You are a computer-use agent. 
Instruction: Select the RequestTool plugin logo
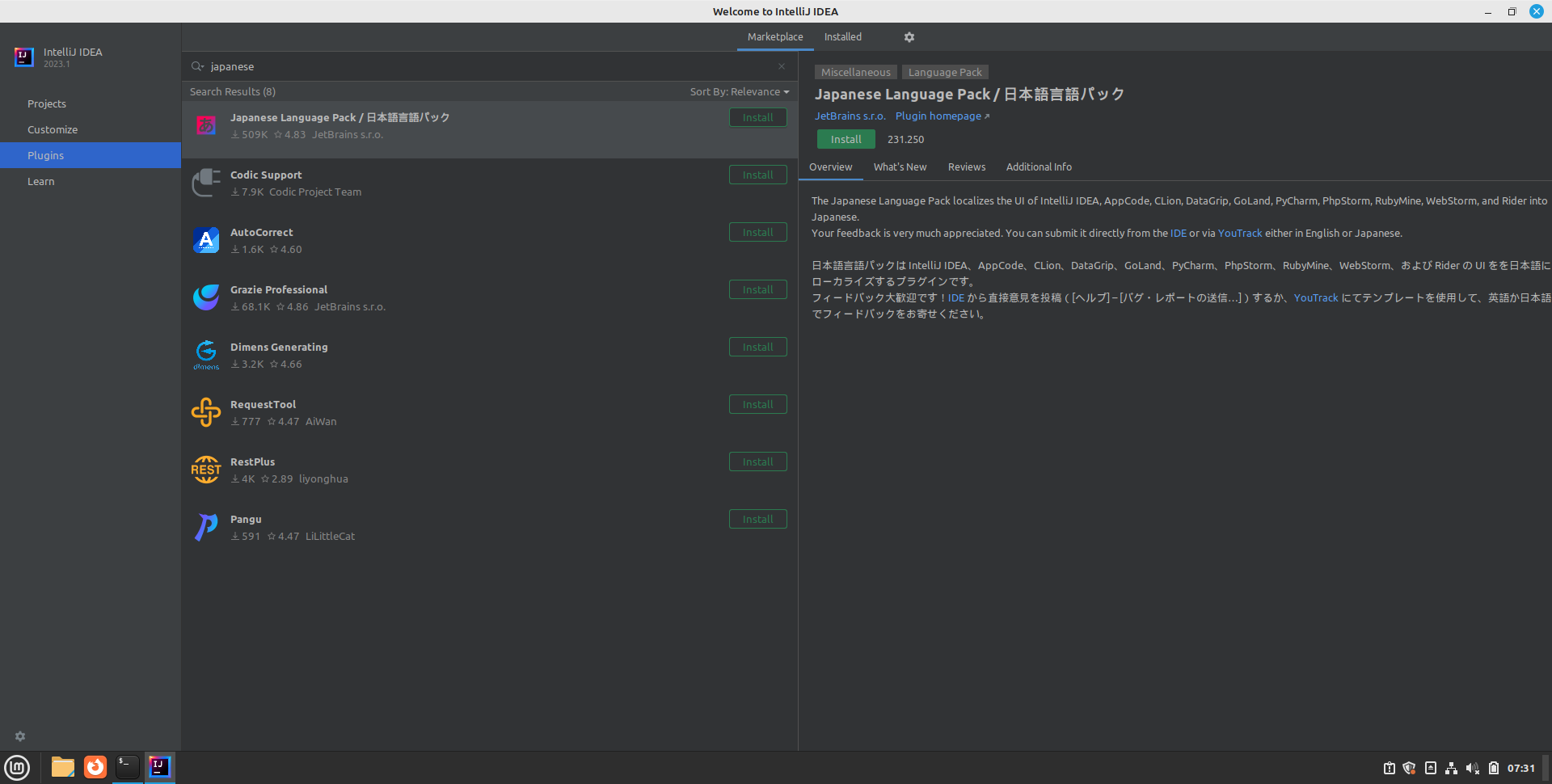coord(205,412)
